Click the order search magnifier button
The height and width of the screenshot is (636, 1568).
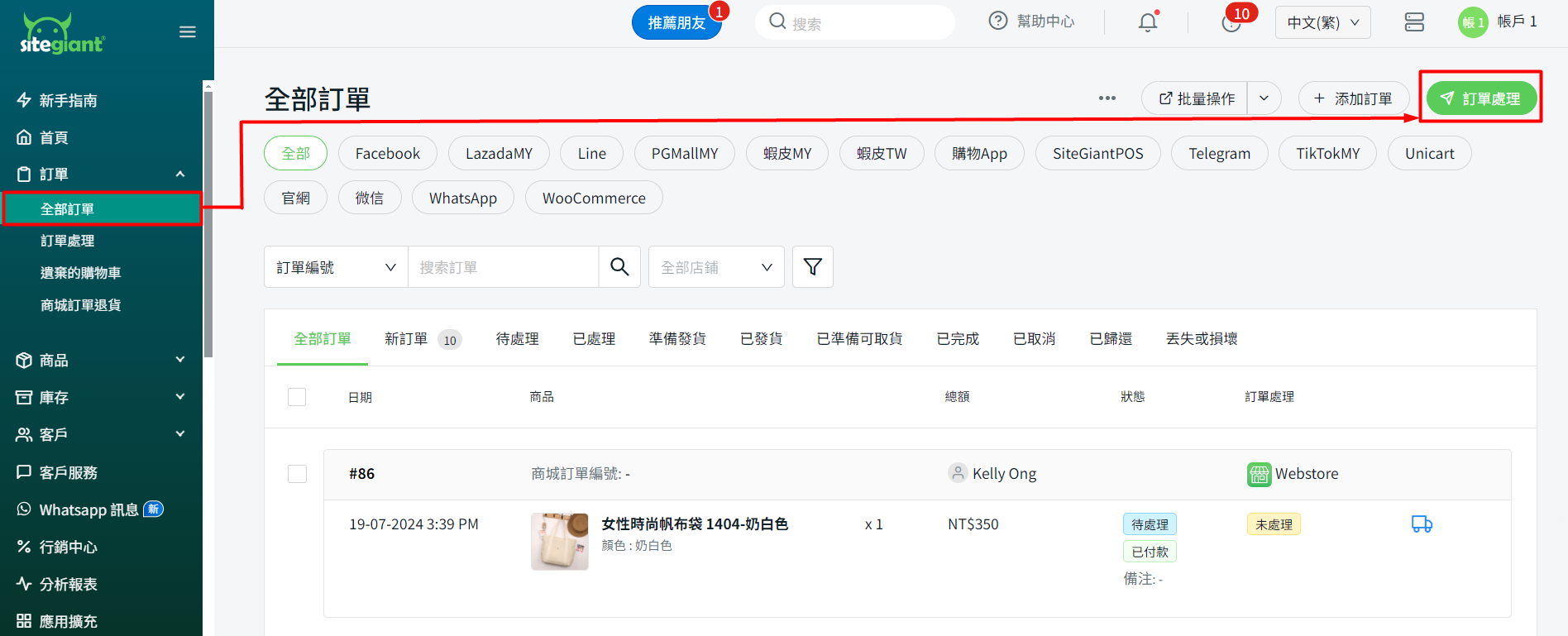619,266
